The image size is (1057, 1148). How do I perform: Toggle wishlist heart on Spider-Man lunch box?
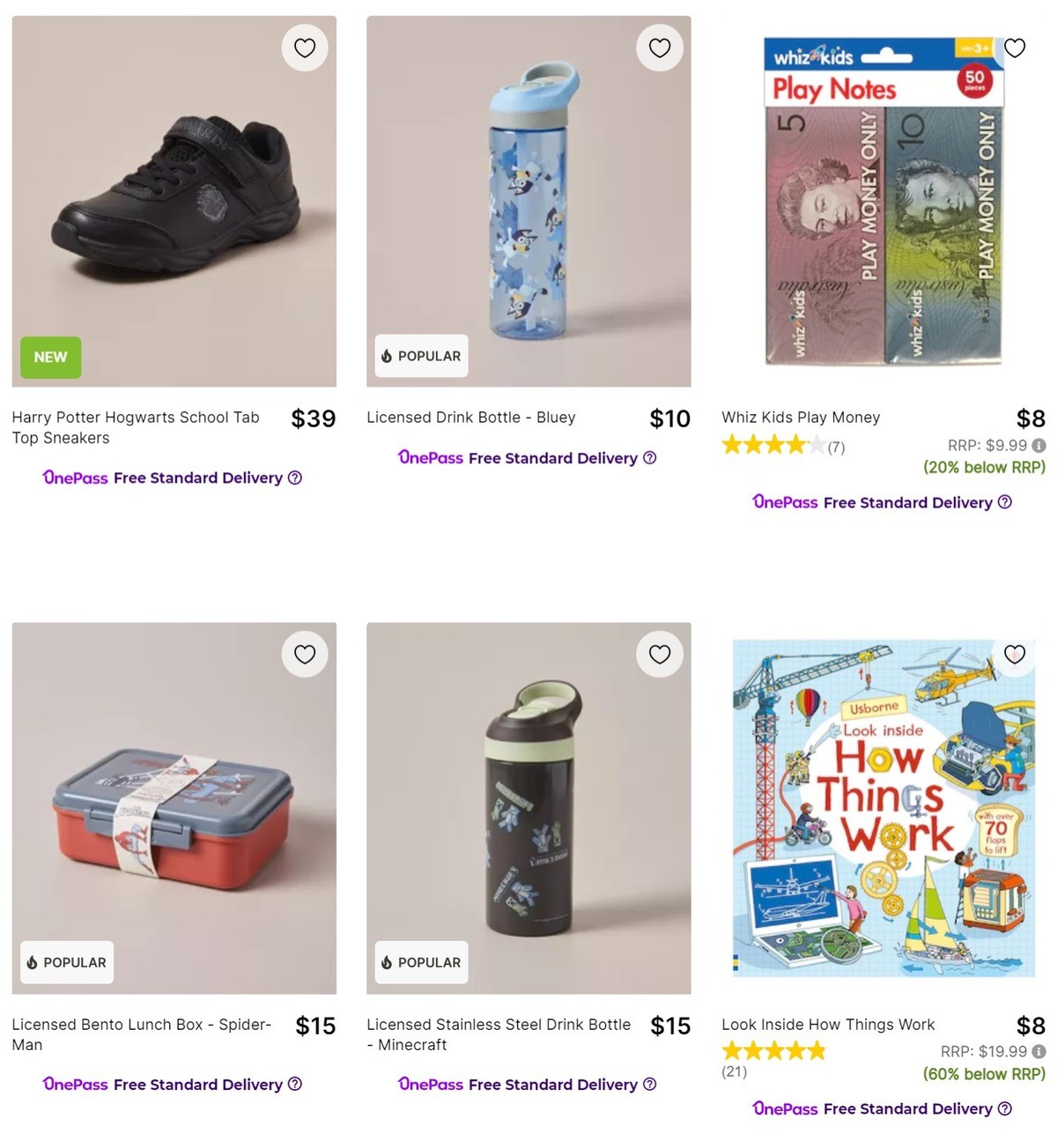click(x=305, y=655)
